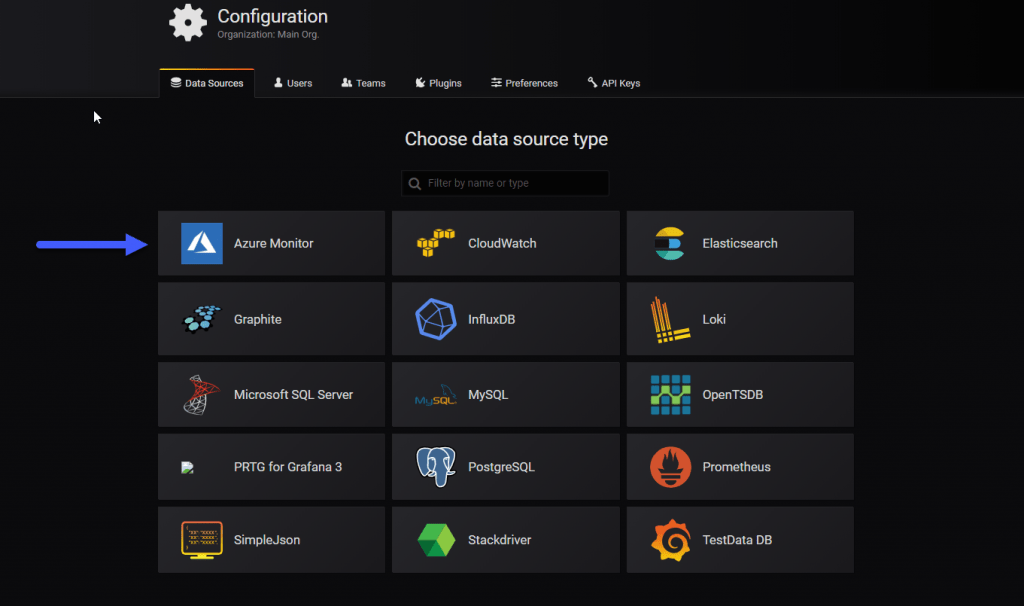Select TestData DB data source label

(x=737, y=540)
